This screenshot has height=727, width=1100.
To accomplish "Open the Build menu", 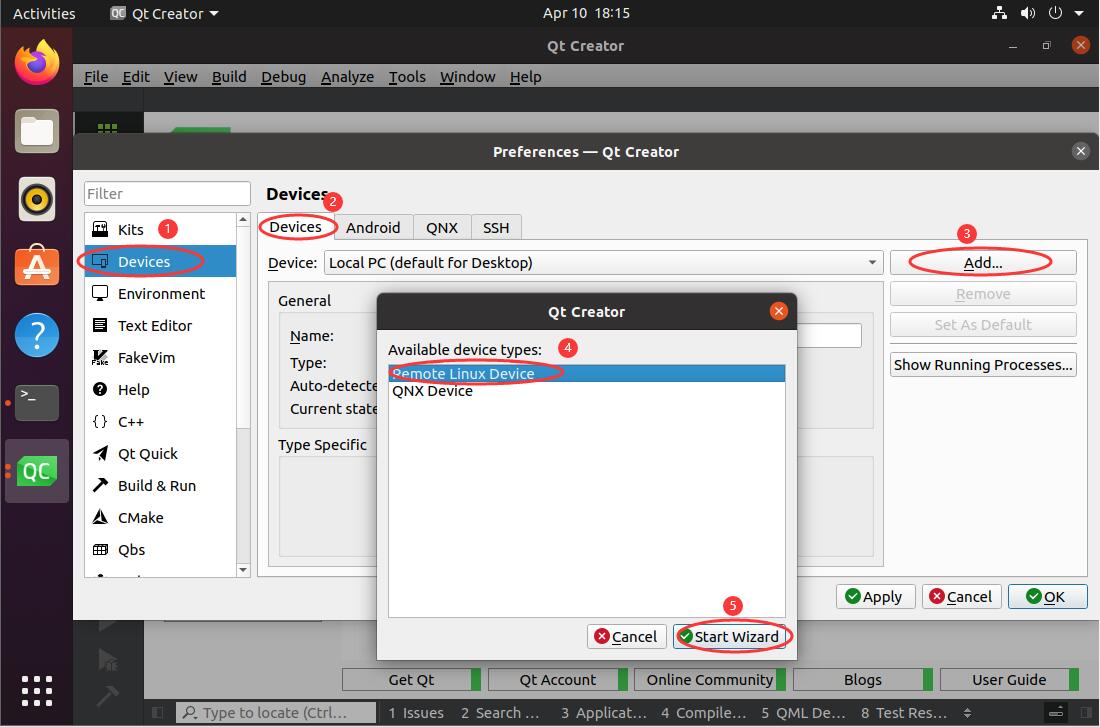I will coord(229,76).
